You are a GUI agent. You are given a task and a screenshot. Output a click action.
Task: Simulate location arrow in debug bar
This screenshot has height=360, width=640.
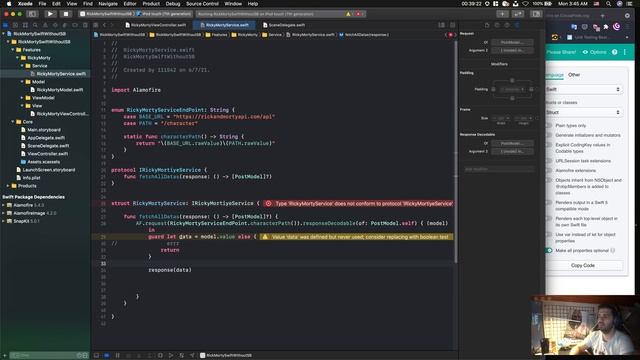point(192,356)
